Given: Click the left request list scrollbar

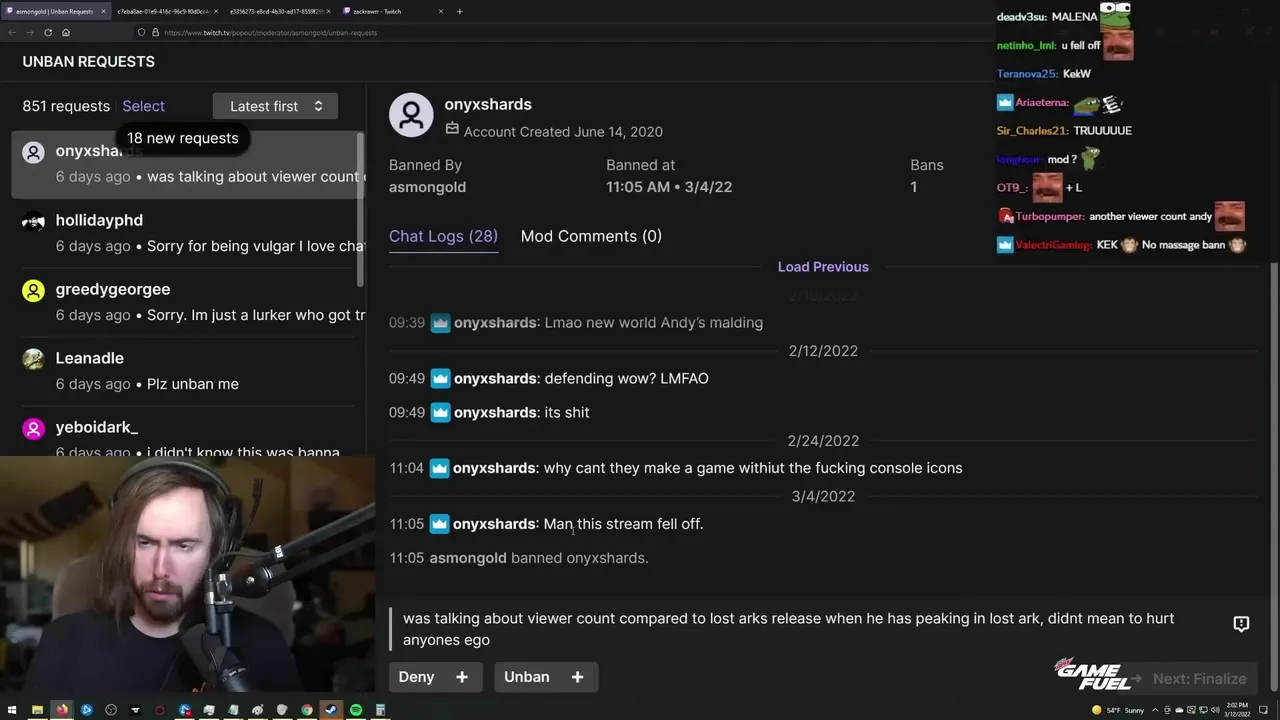Looking at the screenshot, I should (x=360, y=210).
